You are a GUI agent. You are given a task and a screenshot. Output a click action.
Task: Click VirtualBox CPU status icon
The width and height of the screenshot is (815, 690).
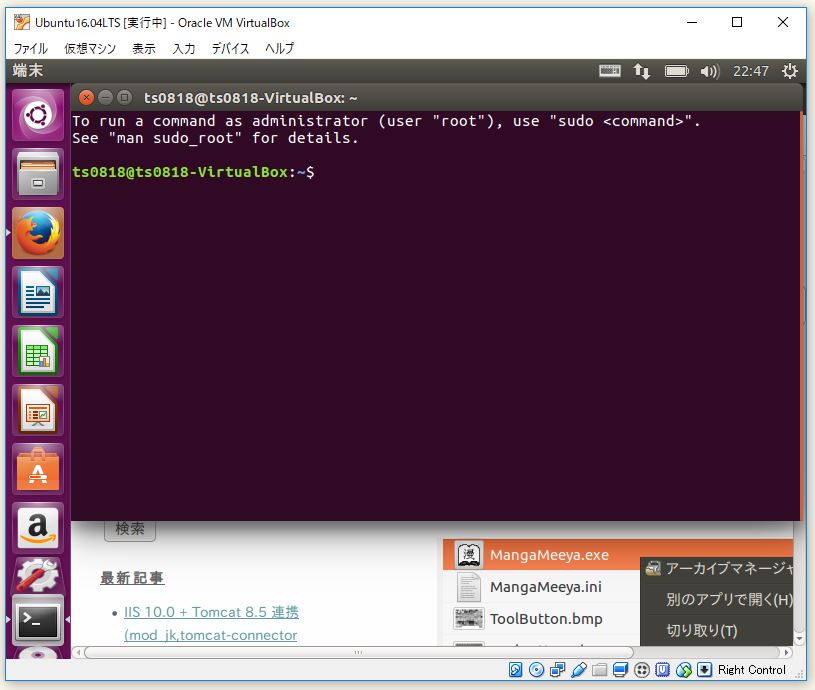coord(662,670)
